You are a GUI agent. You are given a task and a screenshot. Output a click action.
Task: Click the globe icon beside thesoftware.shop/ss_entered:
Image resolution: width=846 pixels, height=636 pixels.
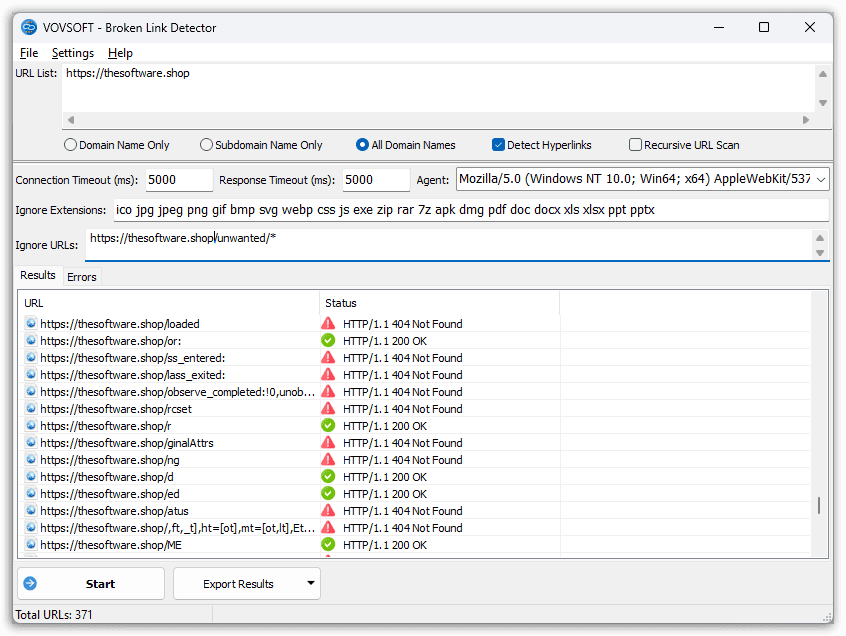(x=31, y=357)
